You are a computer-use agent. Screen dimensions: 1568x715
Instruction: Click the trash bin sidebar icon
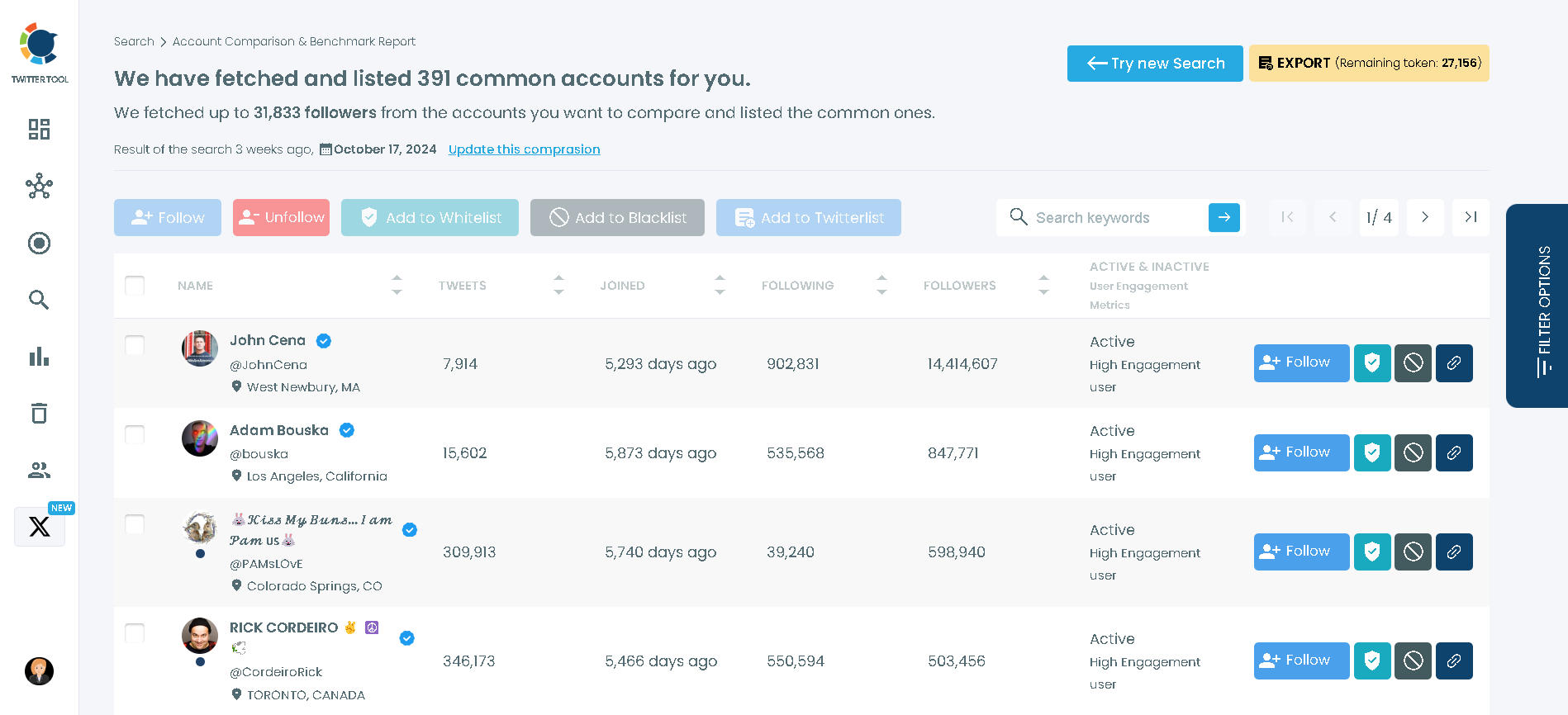click(x=39, y=413)
